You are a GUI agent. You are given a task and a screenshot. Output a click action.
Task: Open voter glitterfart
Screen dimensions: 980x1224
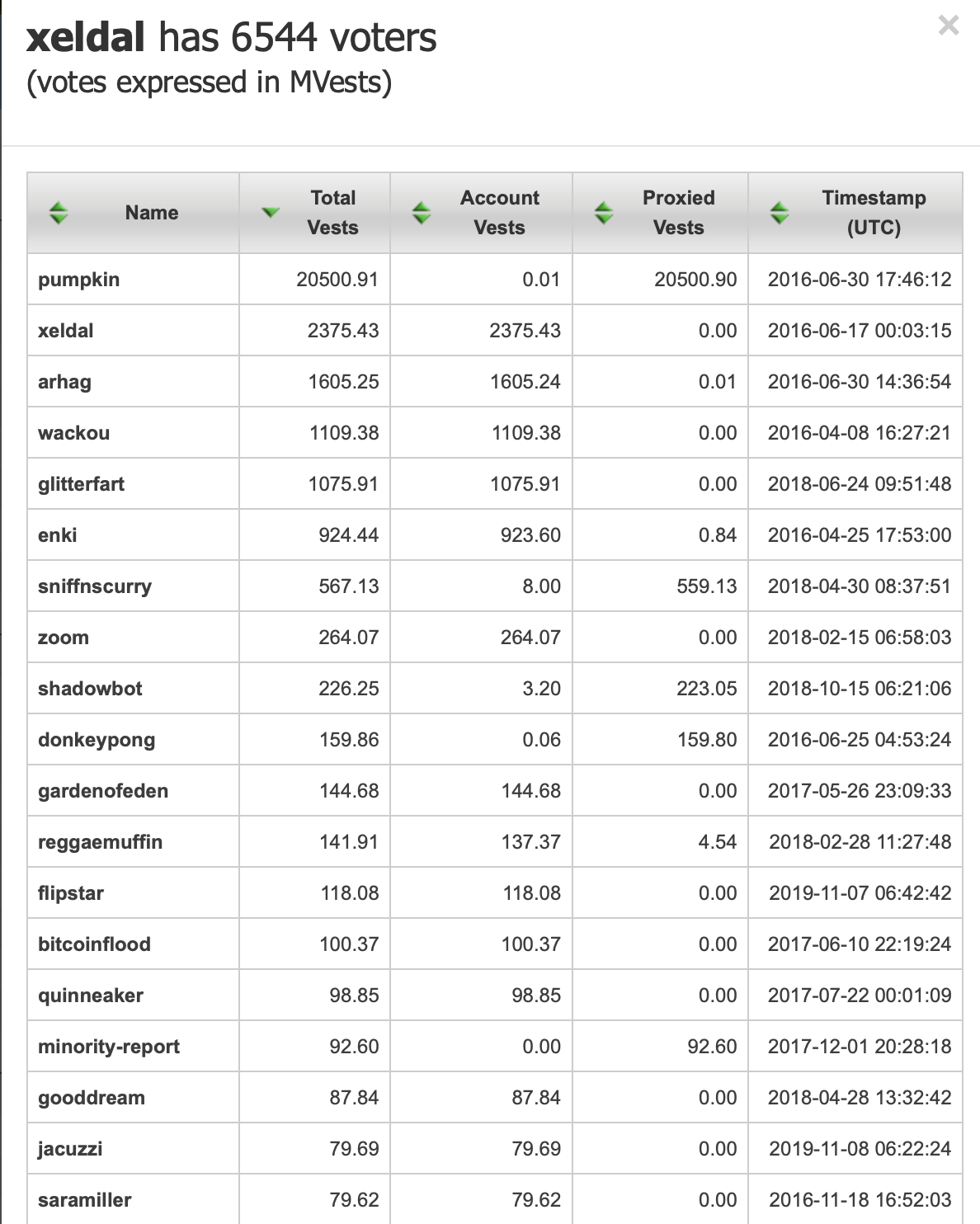pyautogui.click(x=81, y=484)
